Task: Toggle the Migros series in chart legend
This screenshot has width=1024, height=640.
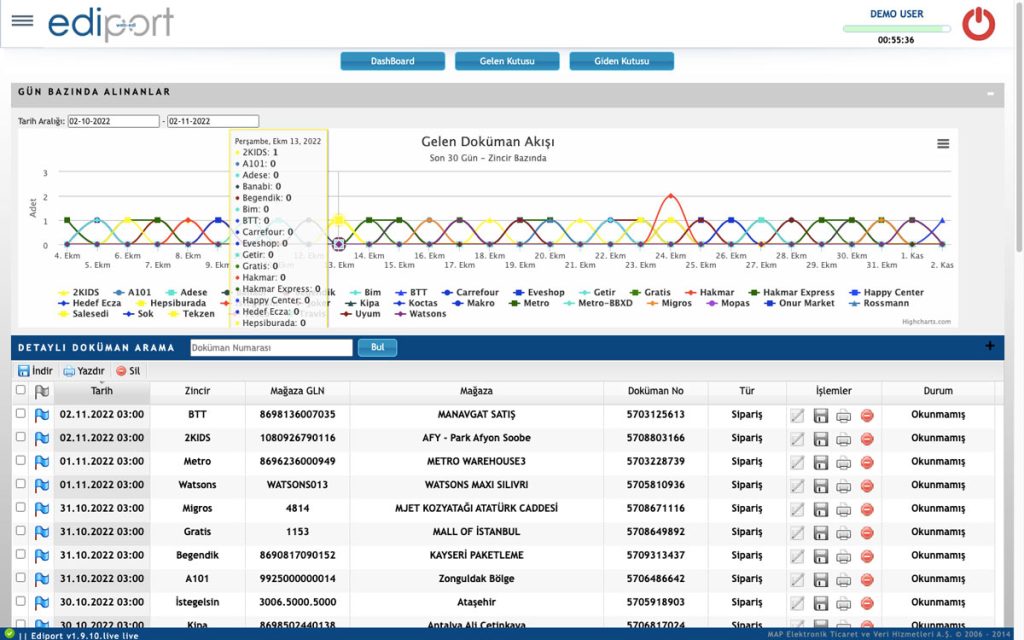Action: pyautogui.click(x=669, y=303)
